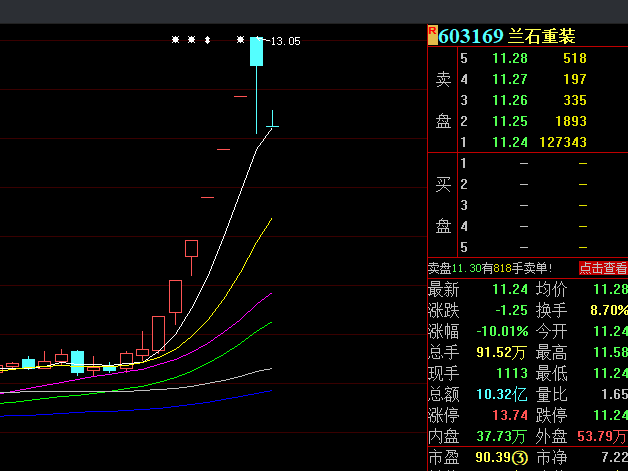Select the empty buy level 1 row
The image size is (628, 471).
526,163
